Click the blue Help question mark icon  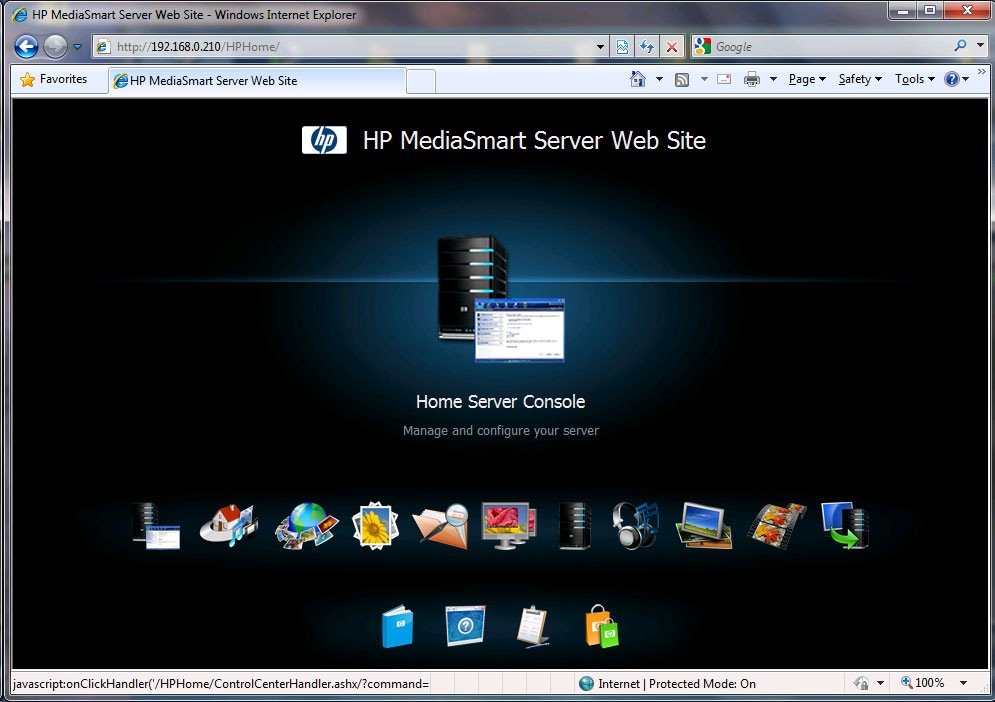click(952, 79)
